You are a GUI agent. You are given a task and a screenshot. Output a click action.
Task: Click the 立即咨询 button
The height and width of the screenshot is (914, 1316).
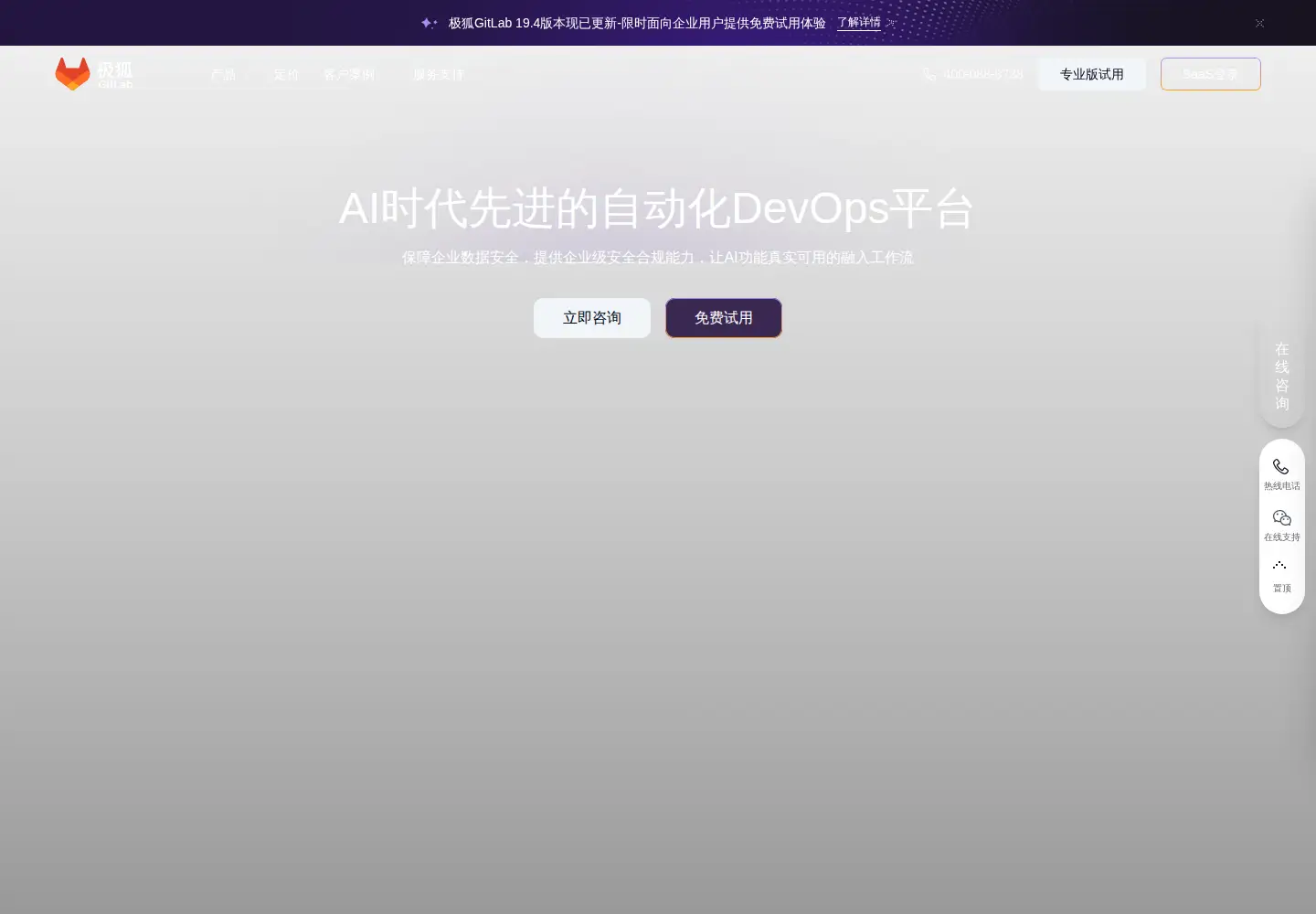592,318
